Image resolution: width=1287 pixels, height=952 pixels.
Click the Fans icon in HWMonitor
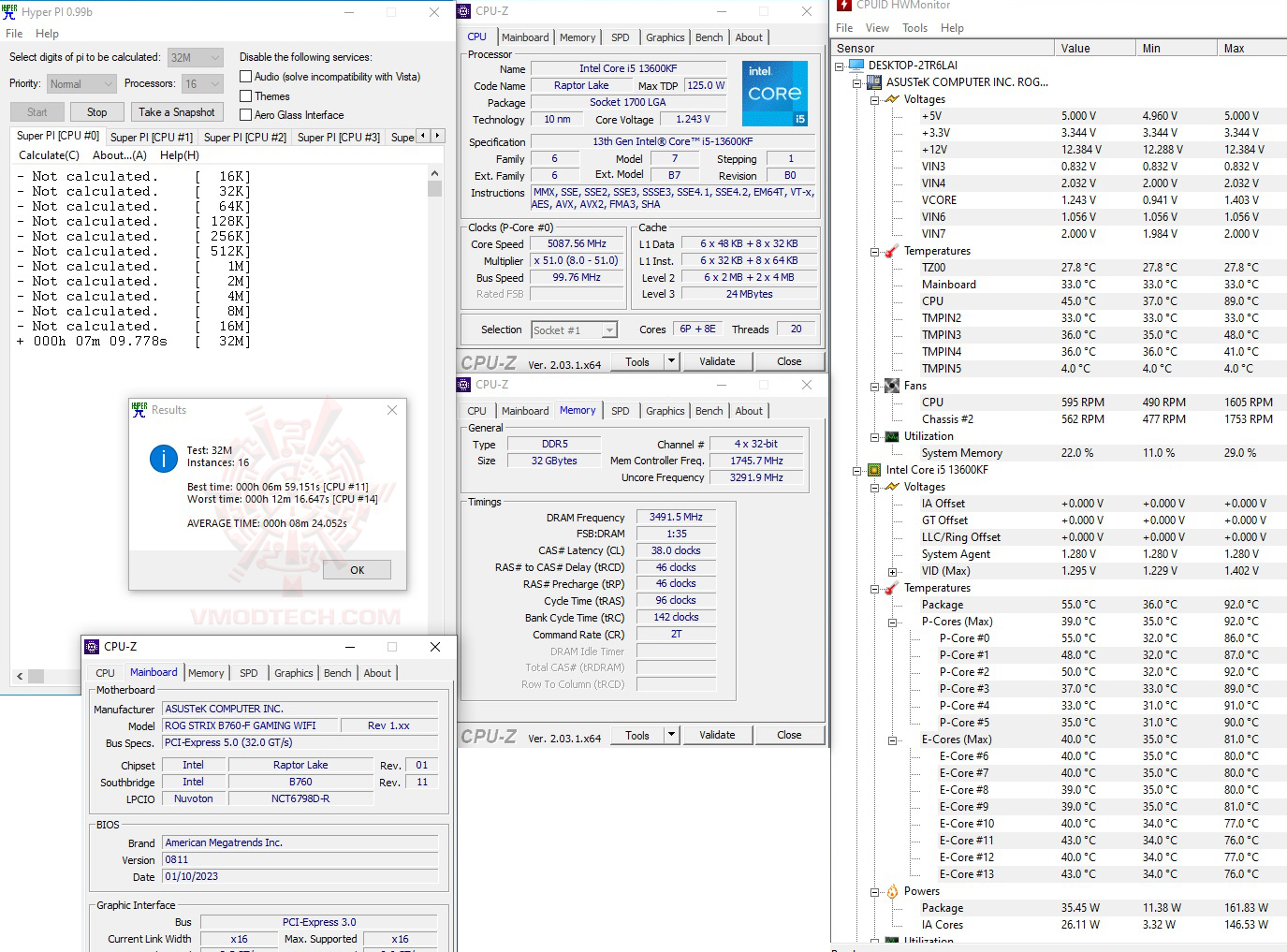coord(892,386)
